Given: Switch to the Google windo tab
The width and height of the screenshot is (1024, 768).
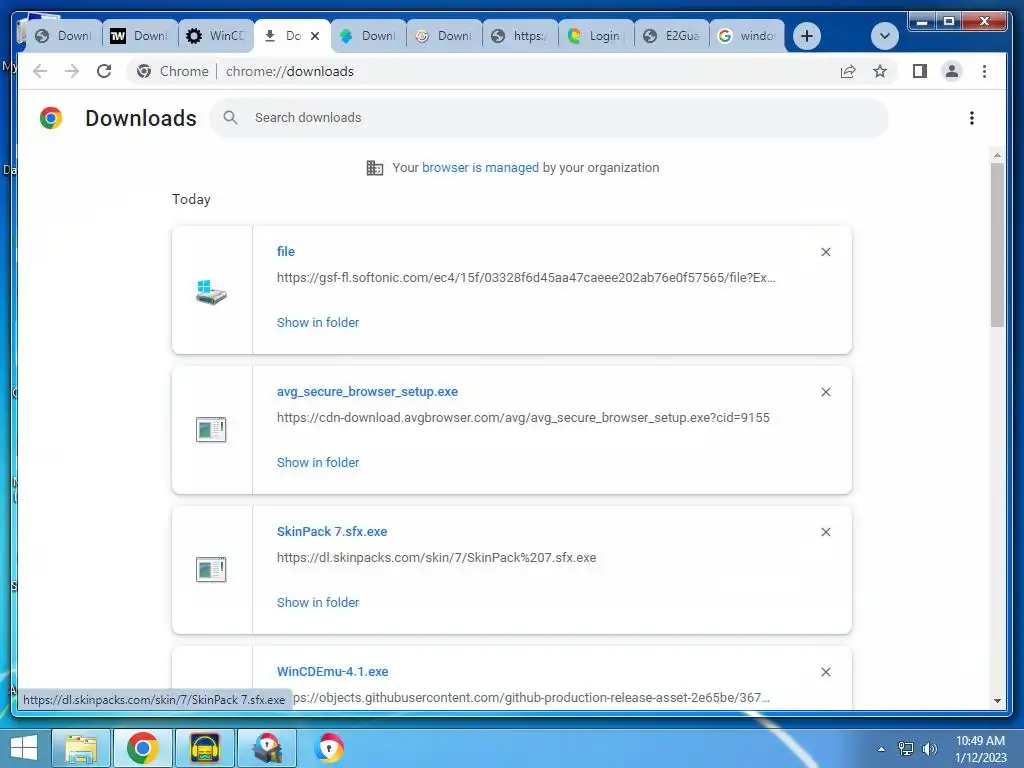Looking at the screenshot, I should coord(747,36).
